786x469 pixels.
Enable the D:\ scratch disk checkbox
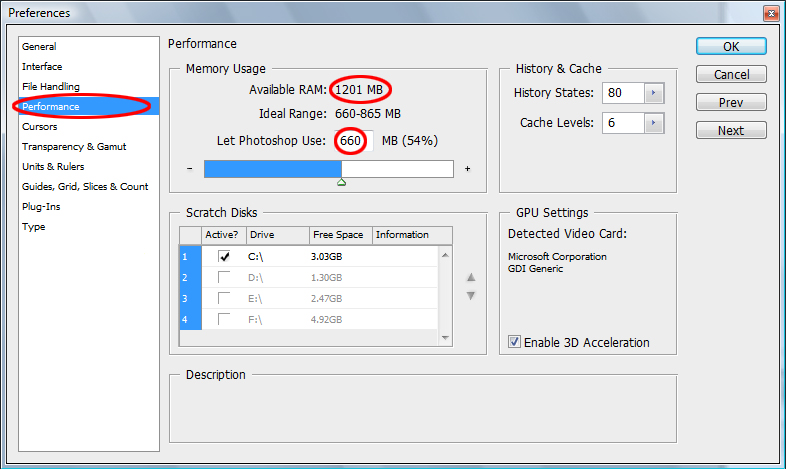tap(224, 277)
